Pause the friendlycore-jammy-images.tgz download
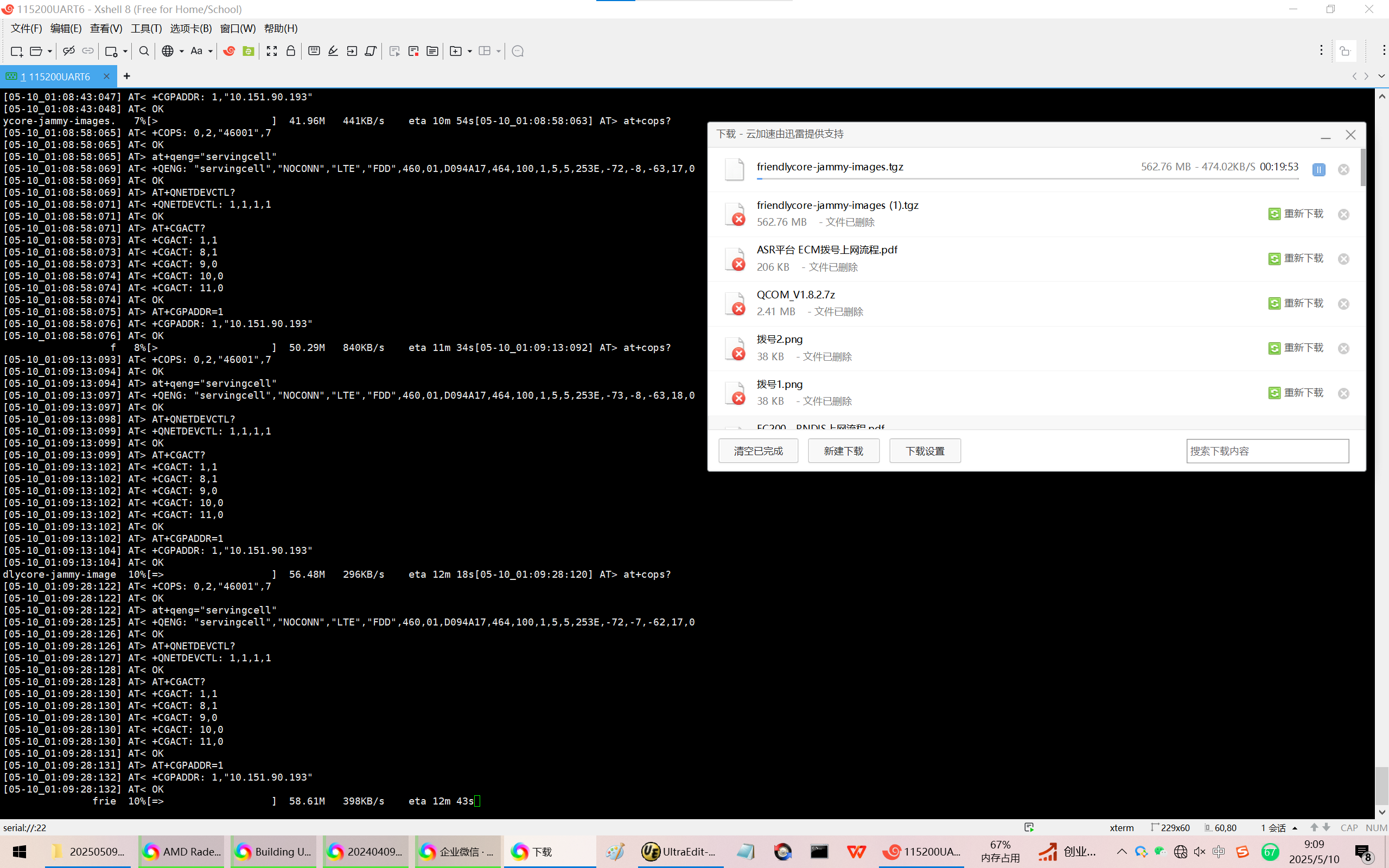The width and height of the screenshot is (1389, 868). pos(1318,170)
